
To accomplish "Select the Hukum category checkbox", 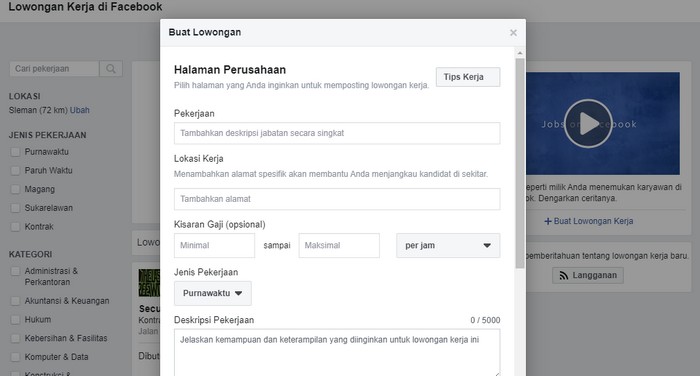I will pyautogui.click(x=15, y=320).
